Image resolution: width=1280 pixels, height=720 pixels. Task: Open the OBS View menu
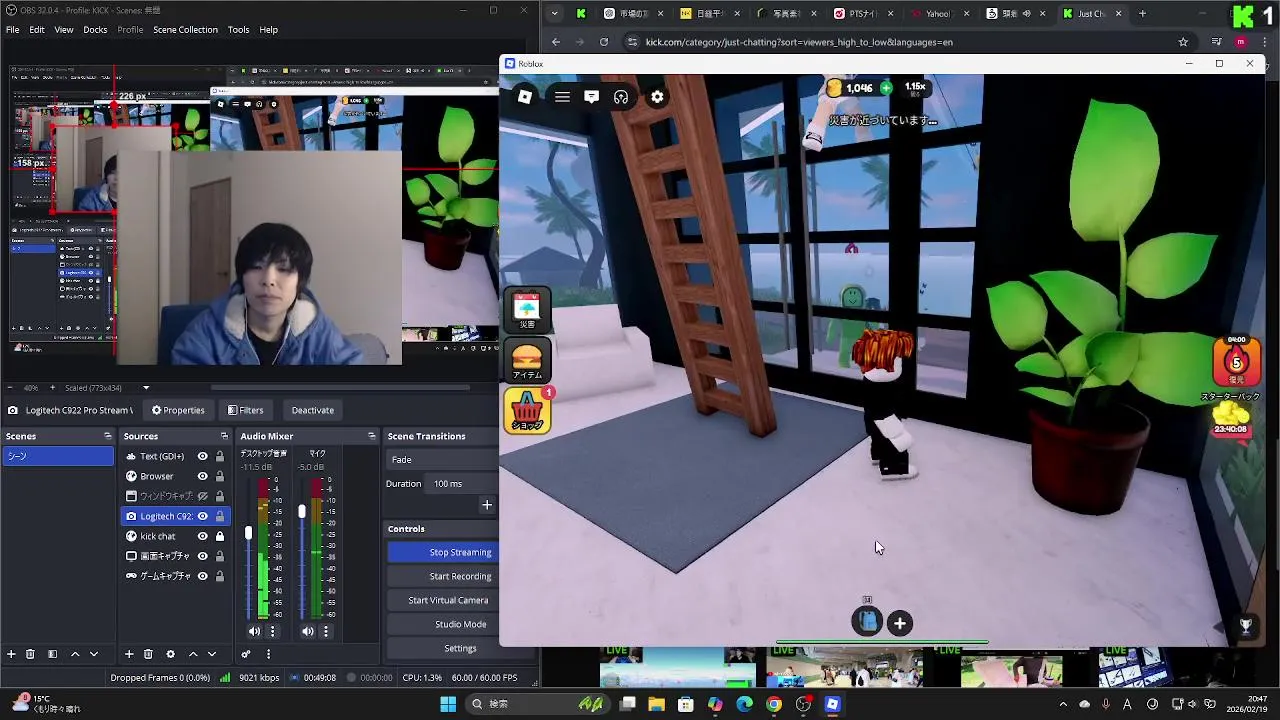click(x=64, y=30)
